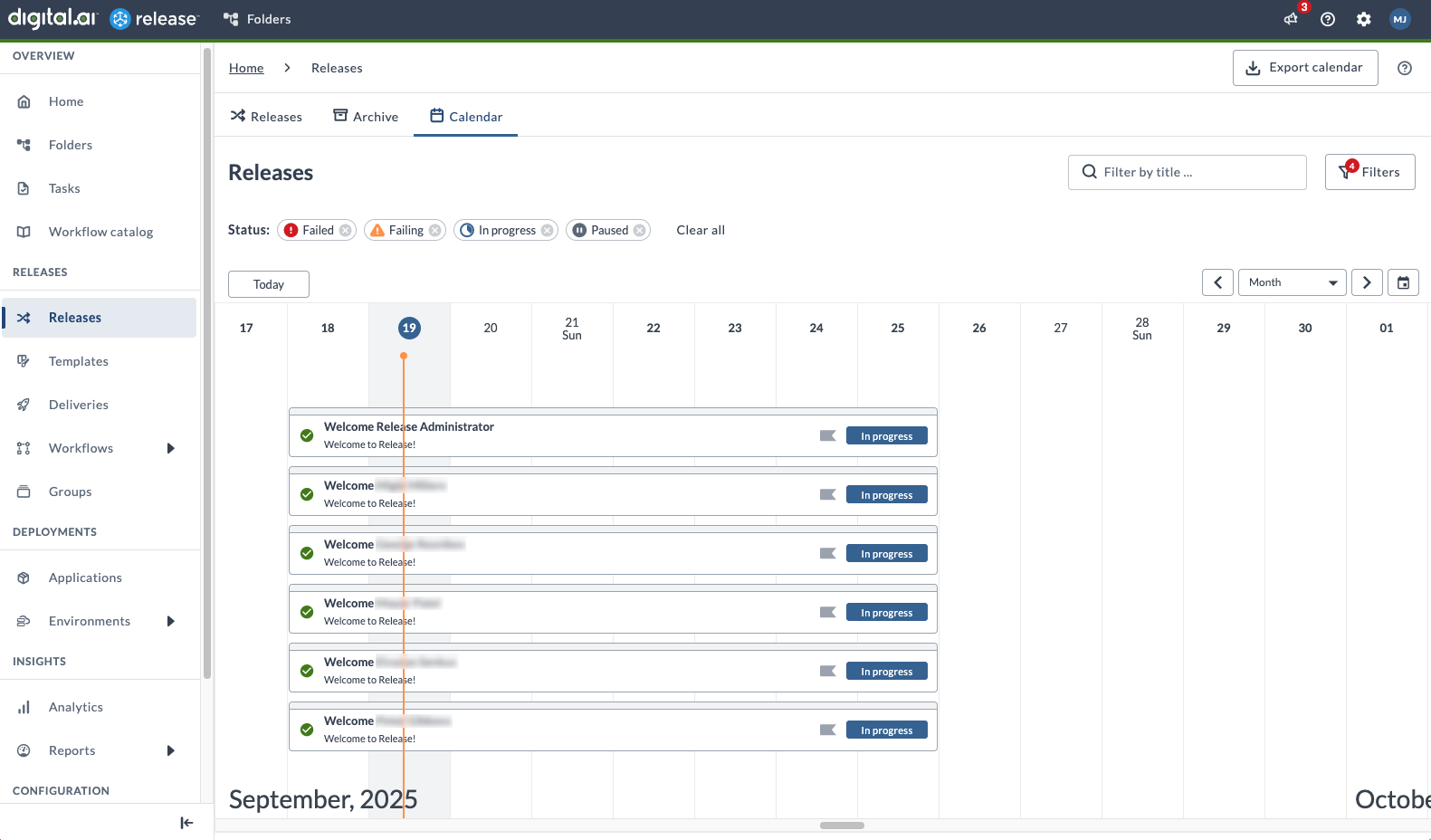The image size is (1431, 840).
Task: Switch to the Archive tab
Action: click(x=366, y=117)
